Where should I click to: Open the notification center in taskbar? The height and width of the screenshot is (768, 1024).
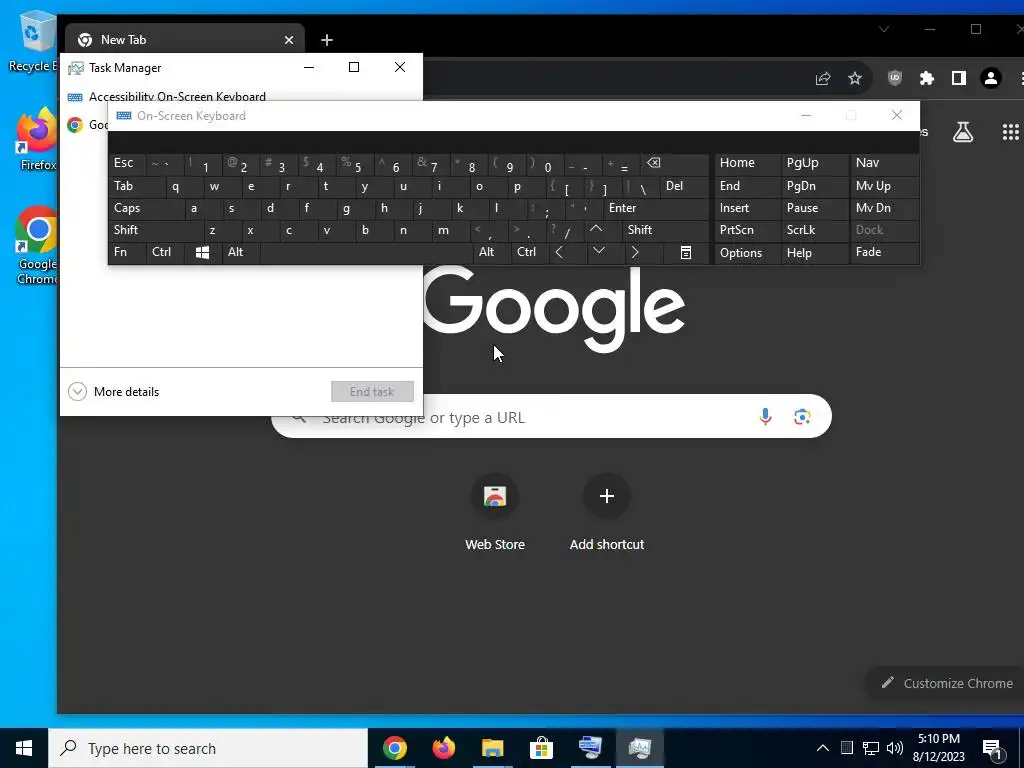993,748
